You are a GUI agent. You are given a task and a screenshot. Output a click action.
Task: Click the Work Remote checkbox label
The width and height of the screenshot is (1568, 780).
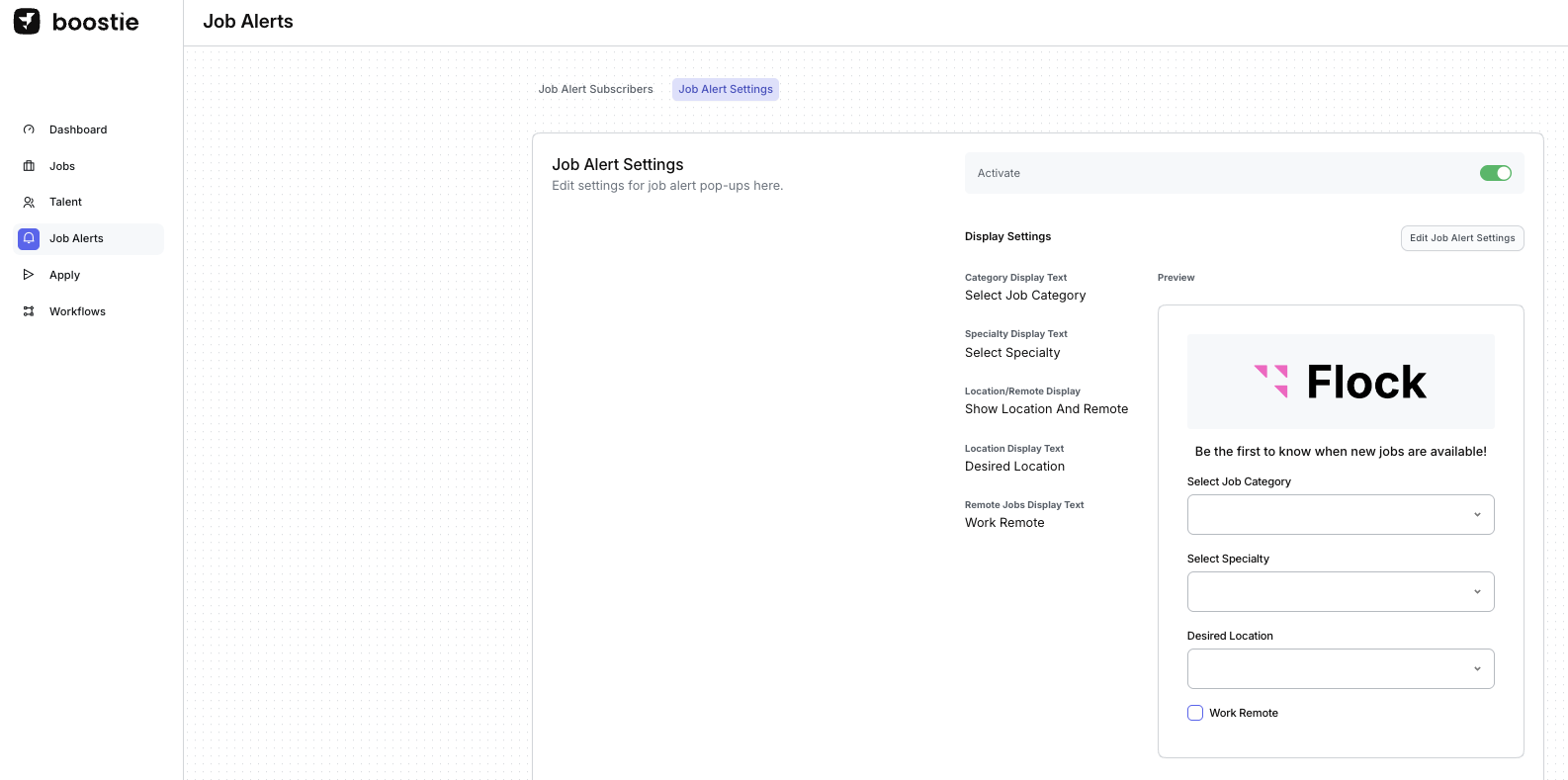[x=1243, y=713]
